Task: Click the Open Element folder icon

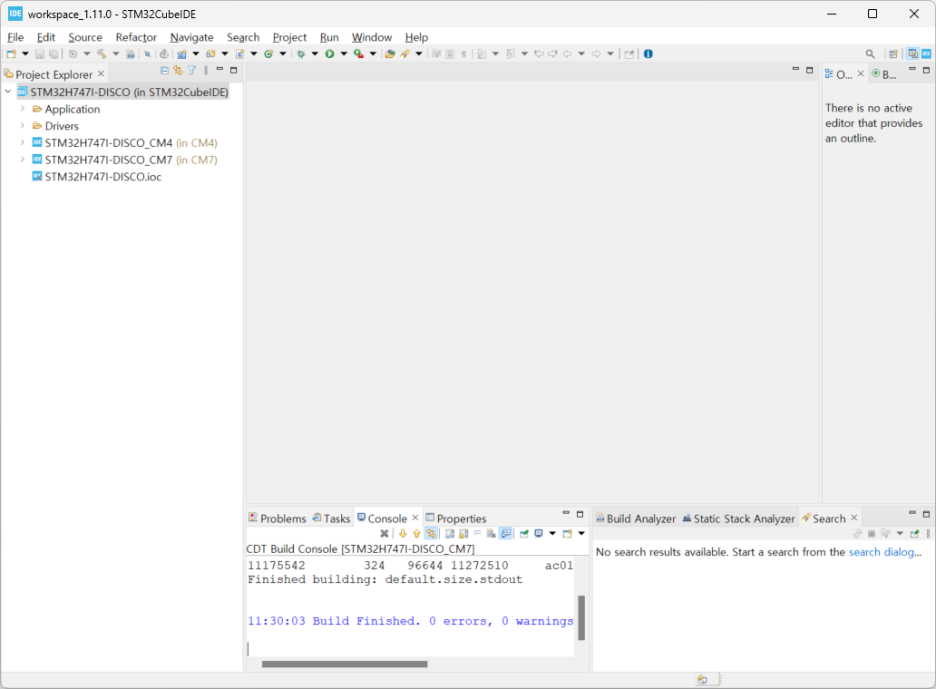Action: [390, 54]
